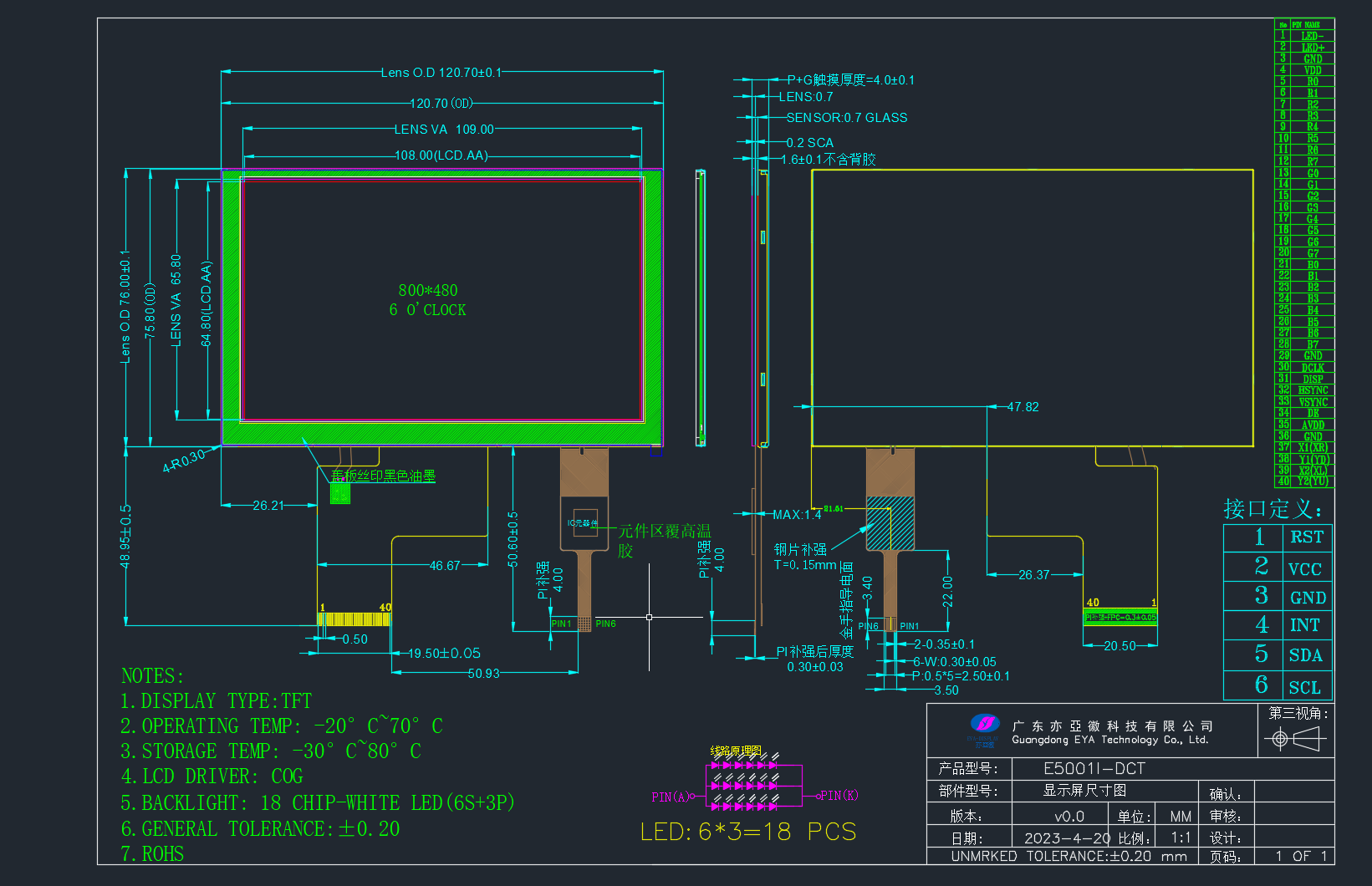Click the '接口定义:' heading
1372x886 pixels.
(1273, 508)
